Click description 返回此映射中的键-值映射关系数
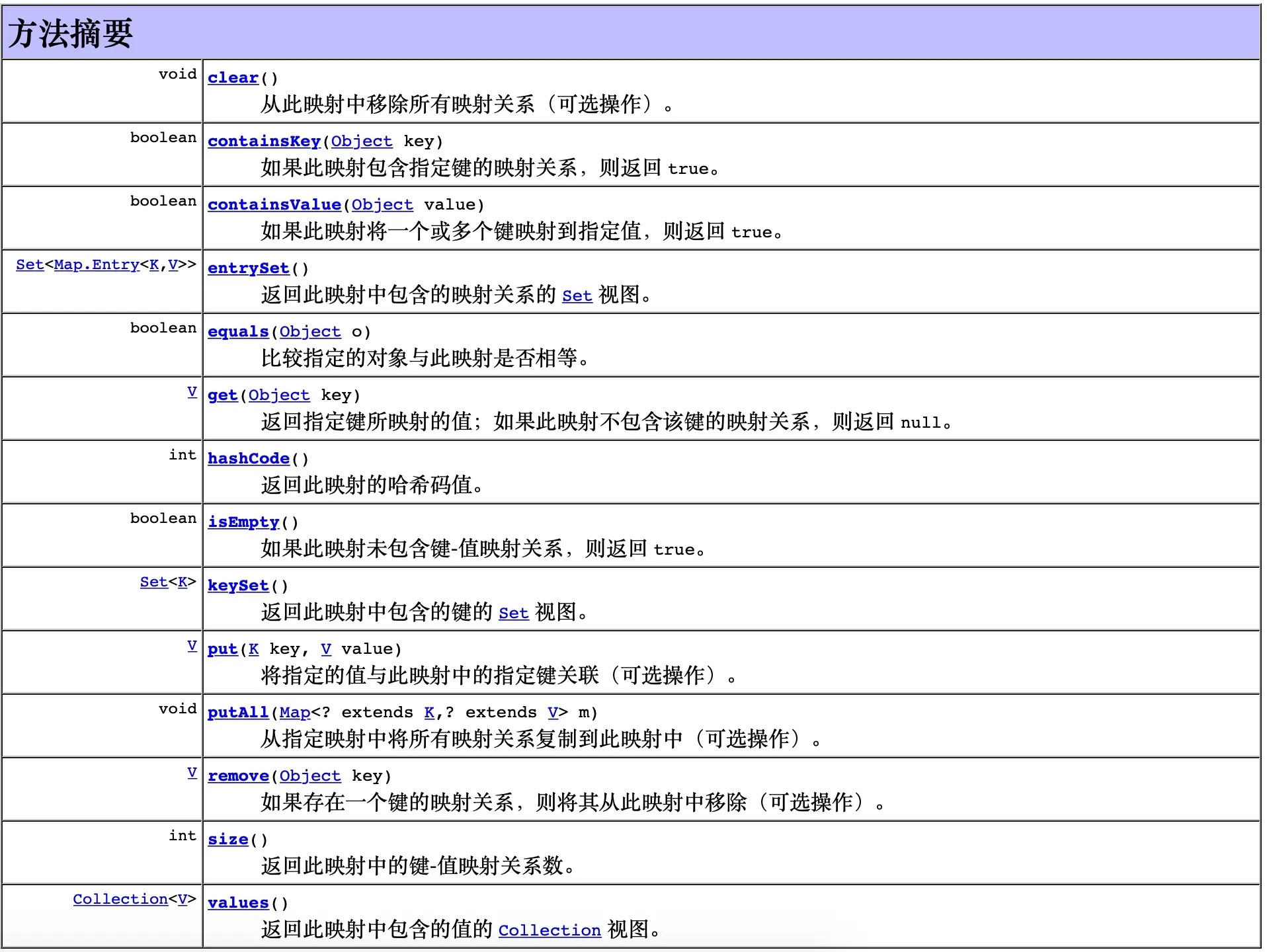 [x=418, y=866]
